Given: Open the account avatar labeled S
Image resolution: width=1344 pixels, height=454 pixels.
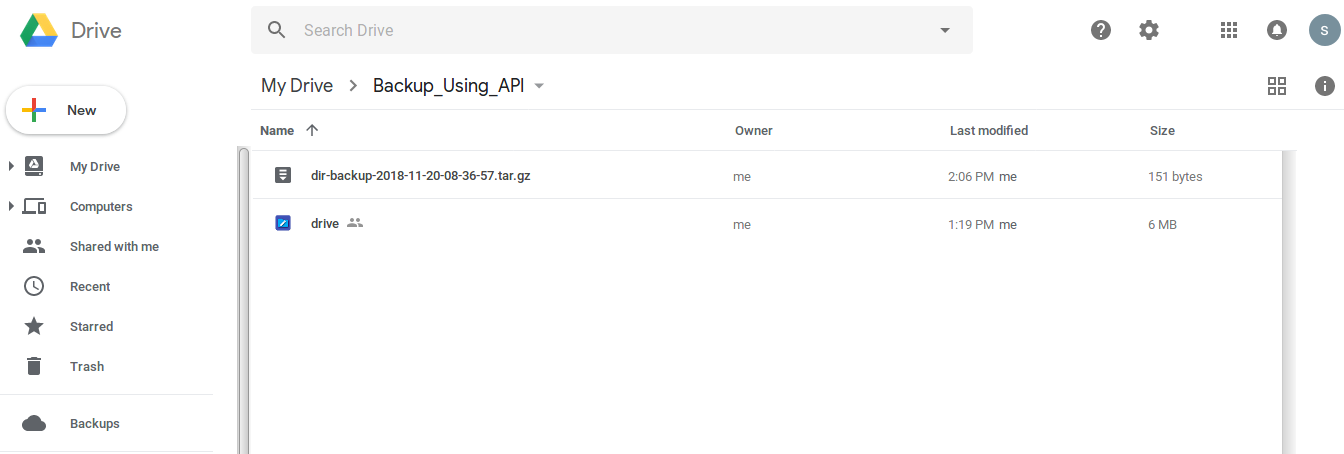Looking at the screenshot, I should tap(1324, 30).
